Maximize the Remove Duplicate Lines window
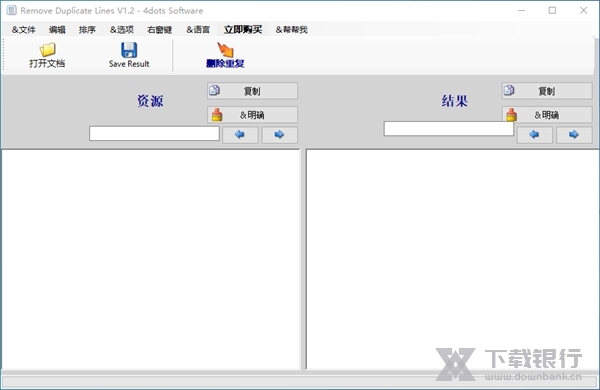Image resolution: width=600 pixels, height=390 pixels. coord(552,10)
